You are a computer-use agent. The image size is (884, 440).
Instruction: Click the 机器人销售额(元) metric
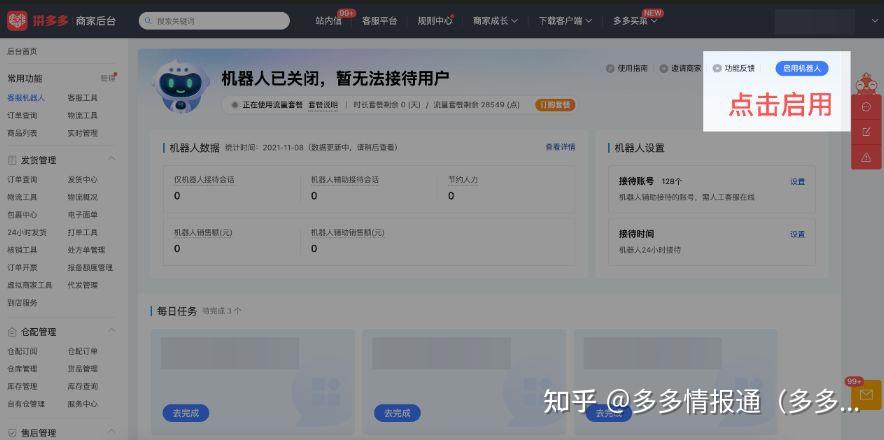pos(204,232)
